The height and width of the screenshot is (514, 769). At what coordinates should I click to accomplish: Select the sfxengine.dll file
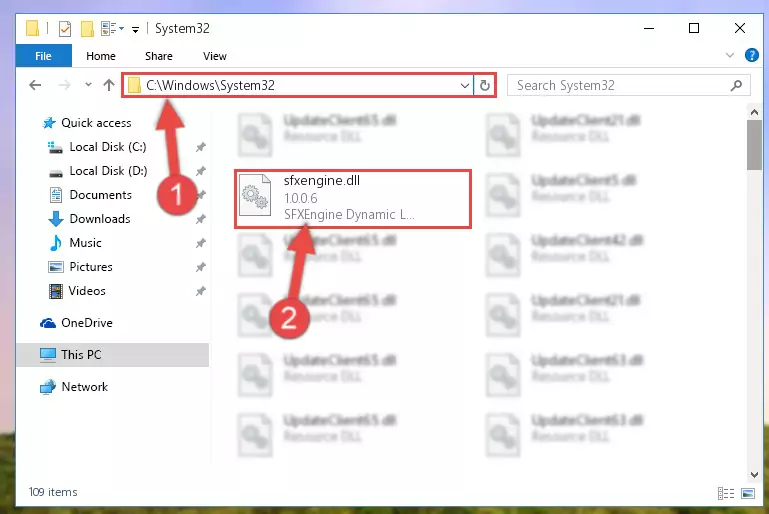[x=353, y=199]
